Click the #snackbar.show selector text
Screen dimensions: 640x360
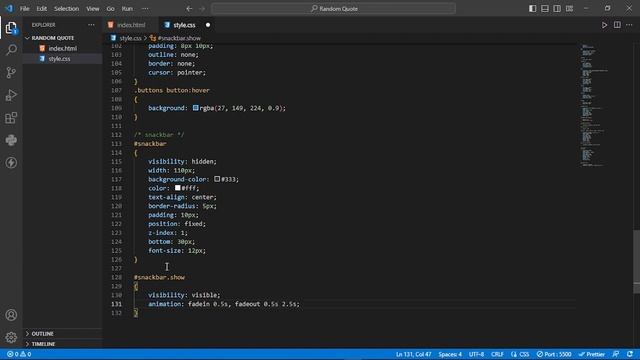(x=159, y=277)
